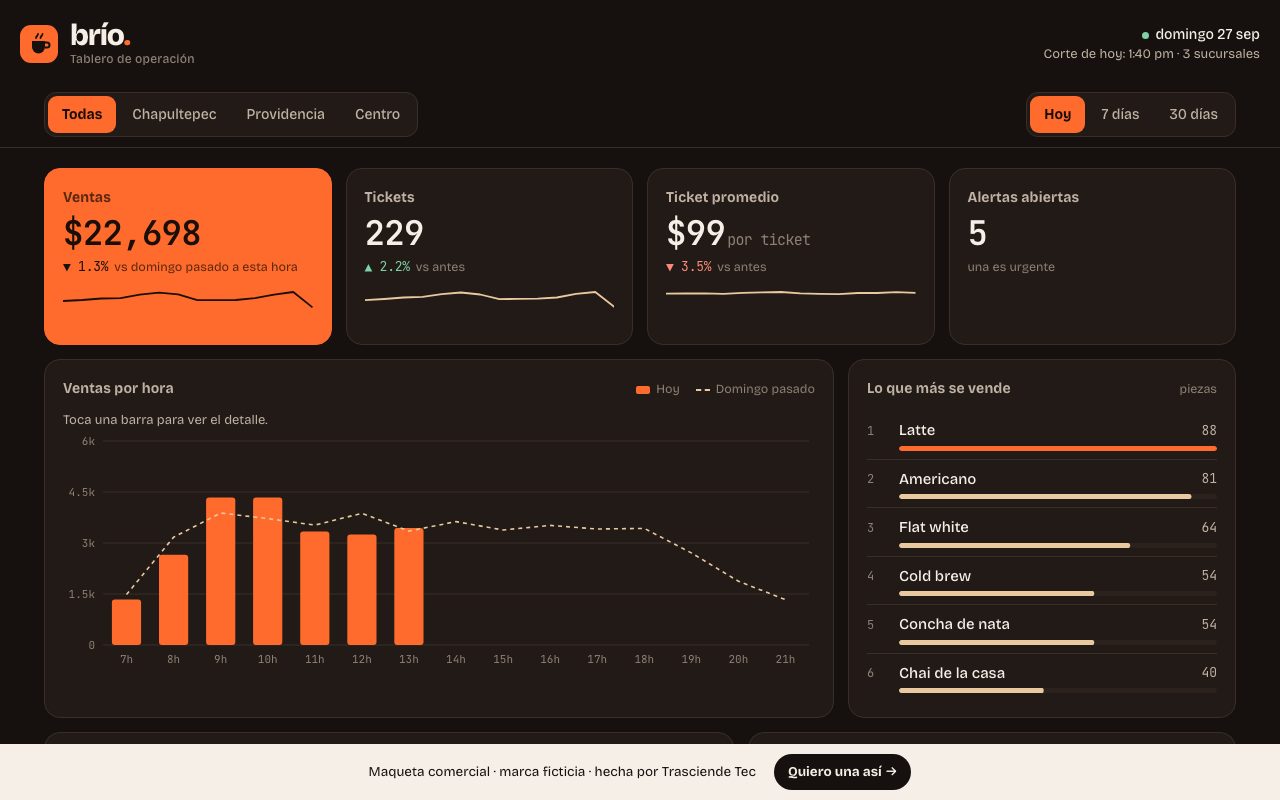
Task: Click the Concha de nata row
Action: [1042, 629]
